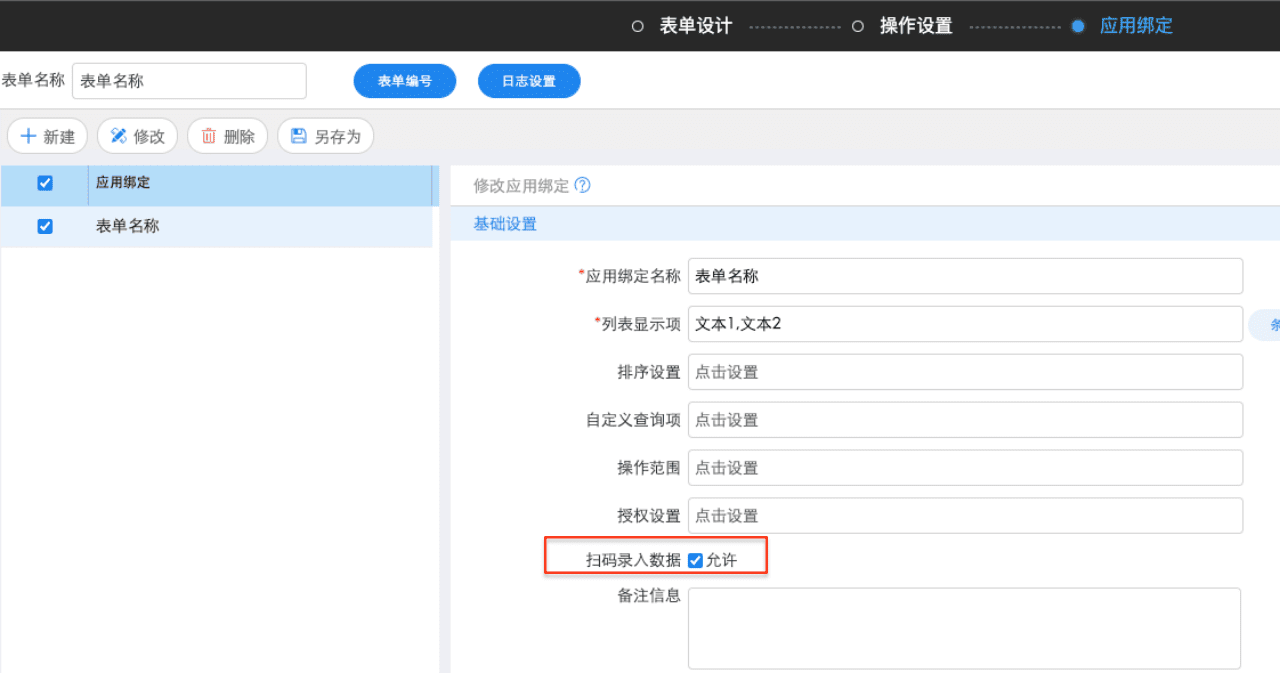The image size is (1280, 673).
Task: Click the trash icon on 删除 button
Action: [208, 136]
